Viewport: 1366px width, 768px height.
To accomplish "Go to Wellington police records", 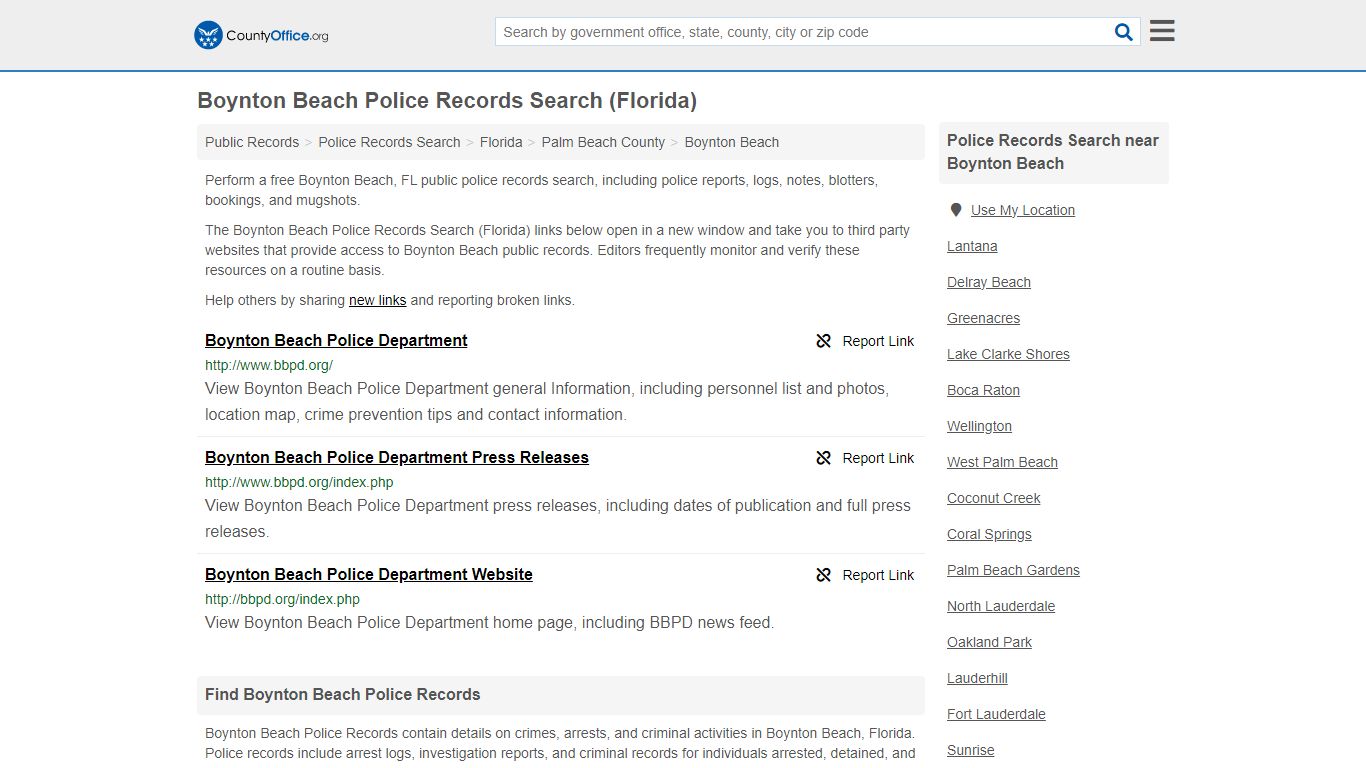I will pyautogui.click(x=980, y=426).
